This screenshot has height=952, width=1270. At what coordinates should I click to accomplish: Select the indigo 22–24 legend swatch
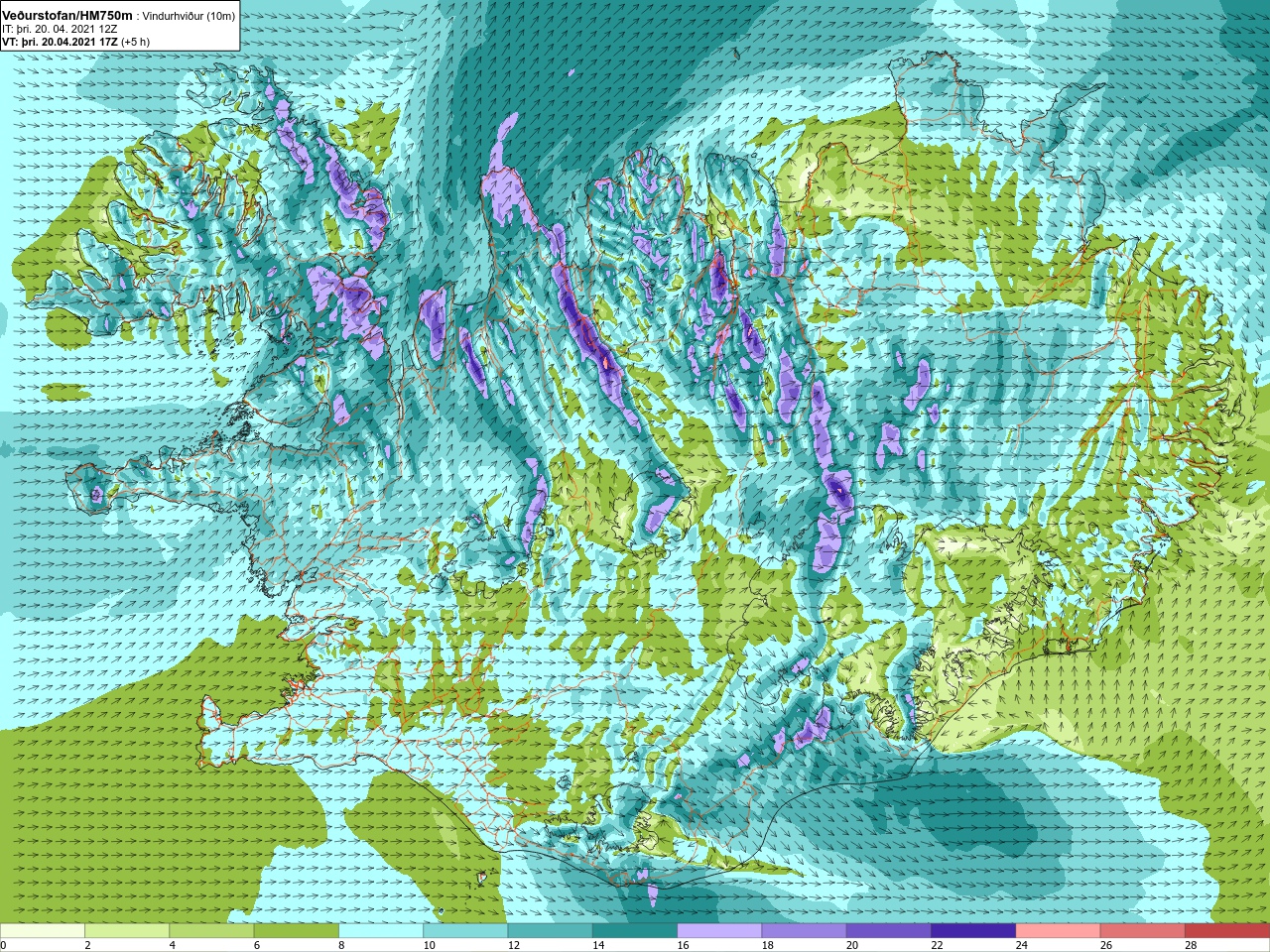tap(973, 930)
